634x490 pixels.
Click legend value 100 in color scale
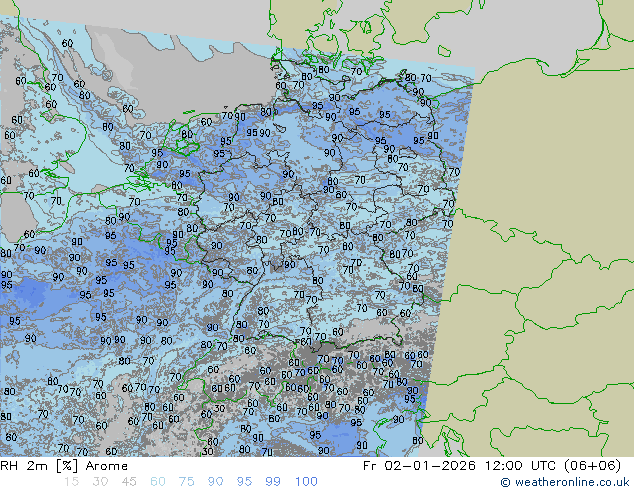point(306,482)
